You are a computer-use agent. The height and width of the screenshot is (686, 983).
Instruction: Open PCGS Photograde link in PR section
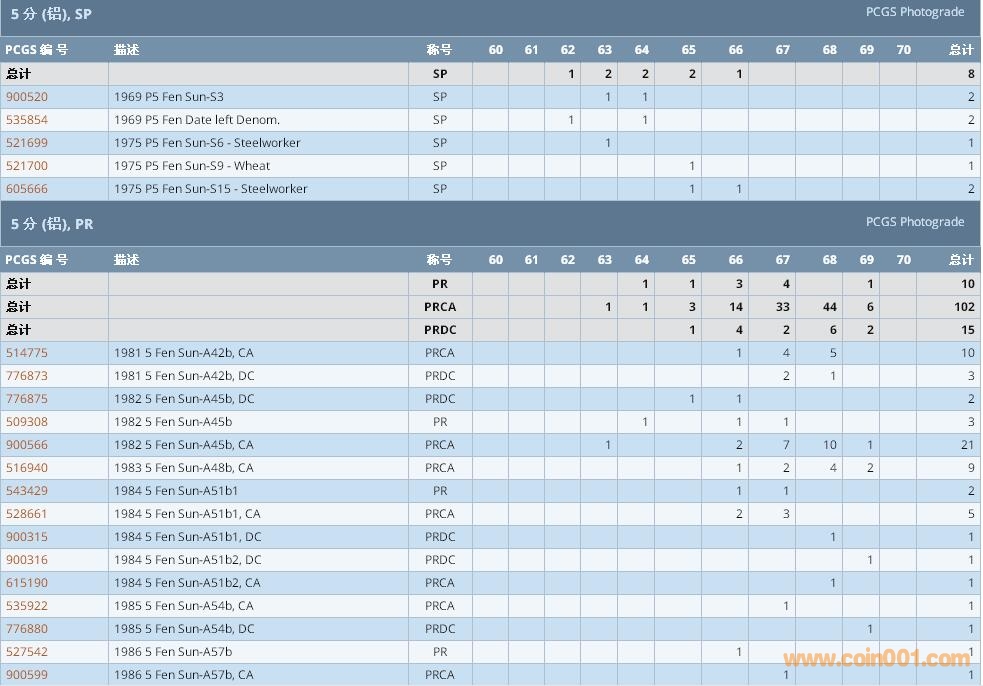914,222
